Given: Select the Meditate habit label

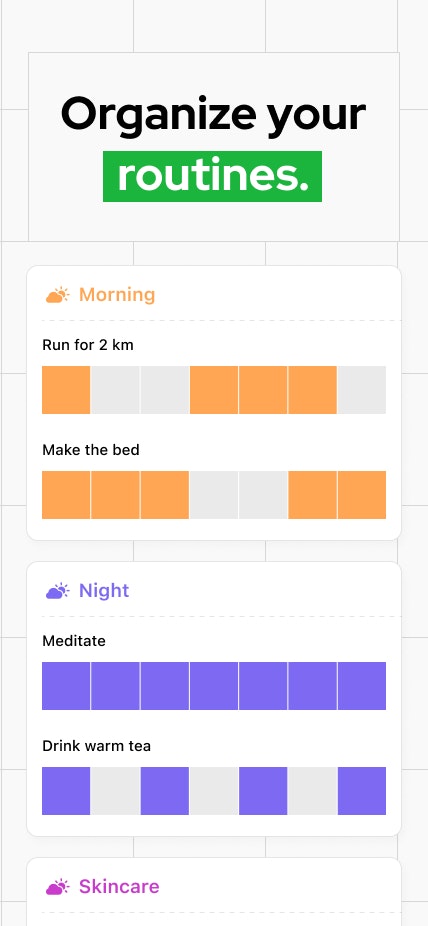Looking at the screenshot, I should tap(74, 641).
